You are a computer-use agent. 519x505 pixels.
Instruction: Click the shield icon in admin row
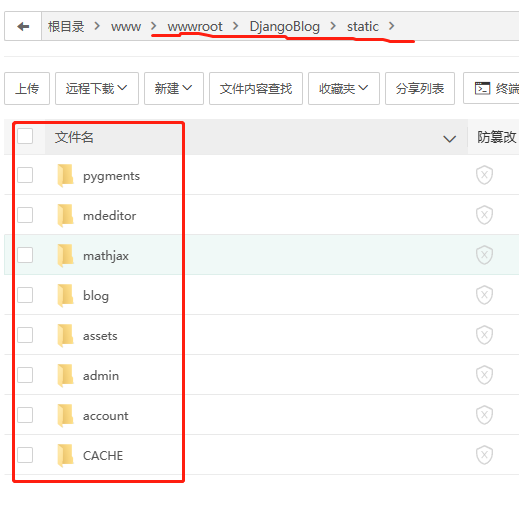[x=484, y=375]
